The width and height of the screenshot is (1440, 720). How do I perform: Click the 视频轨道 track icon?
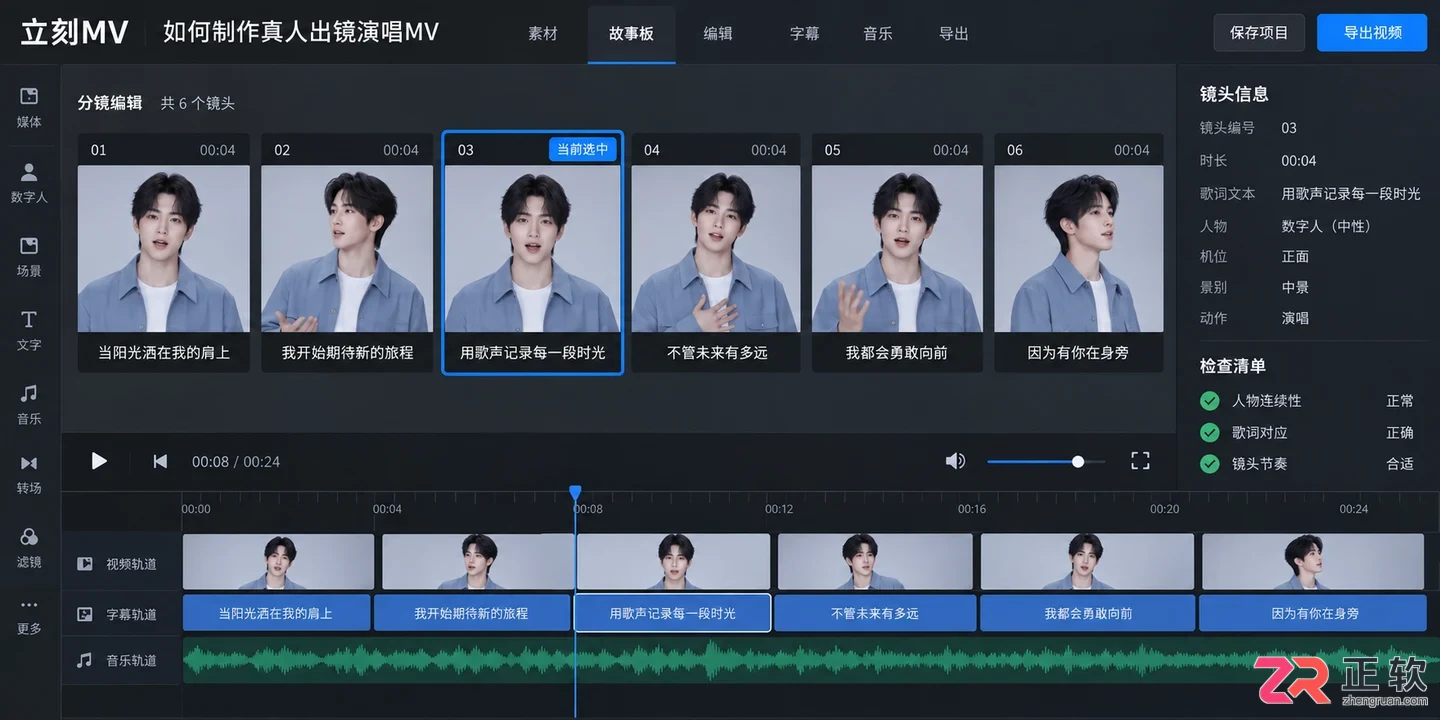pyautogui.click(x=85, y=564)
